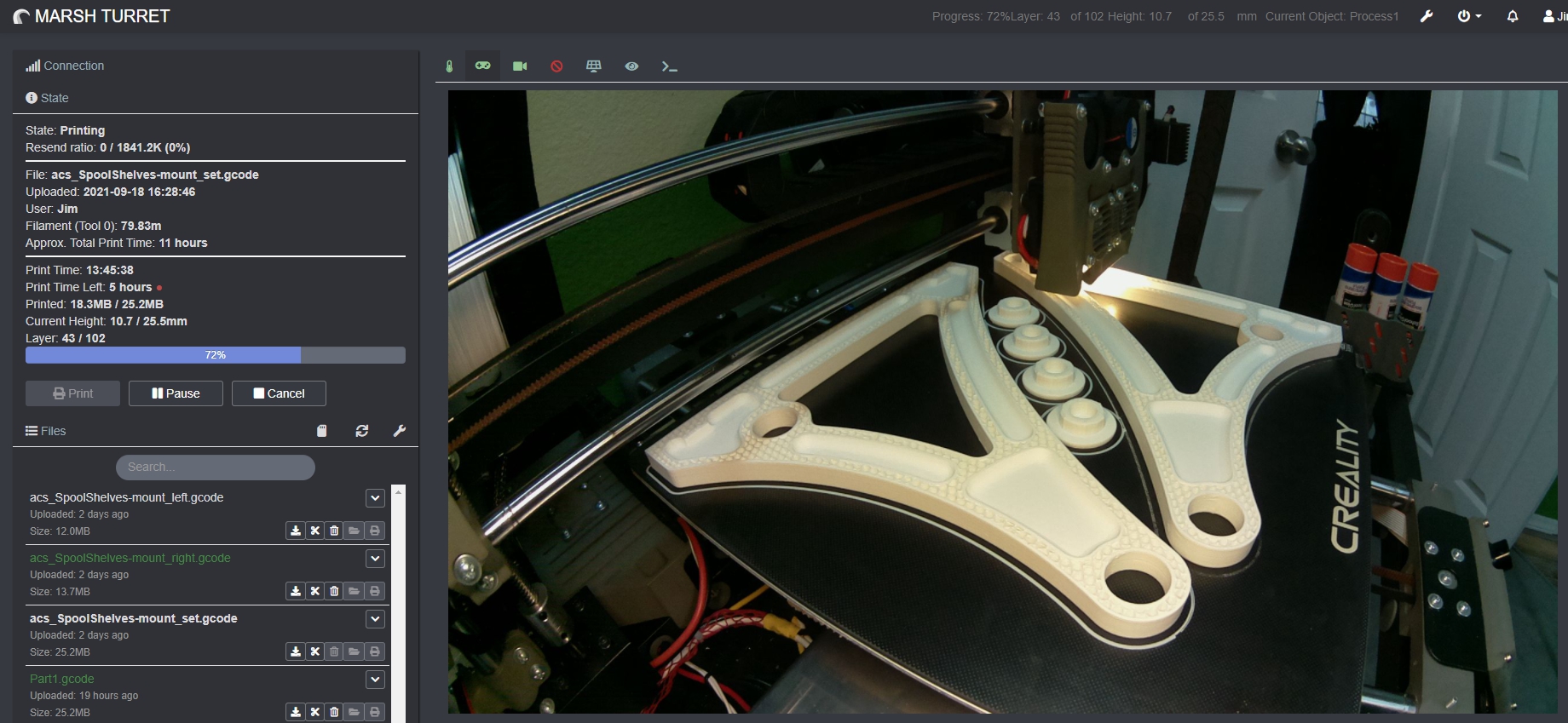
Task: Pause the current print job
Action: [176, 393]
